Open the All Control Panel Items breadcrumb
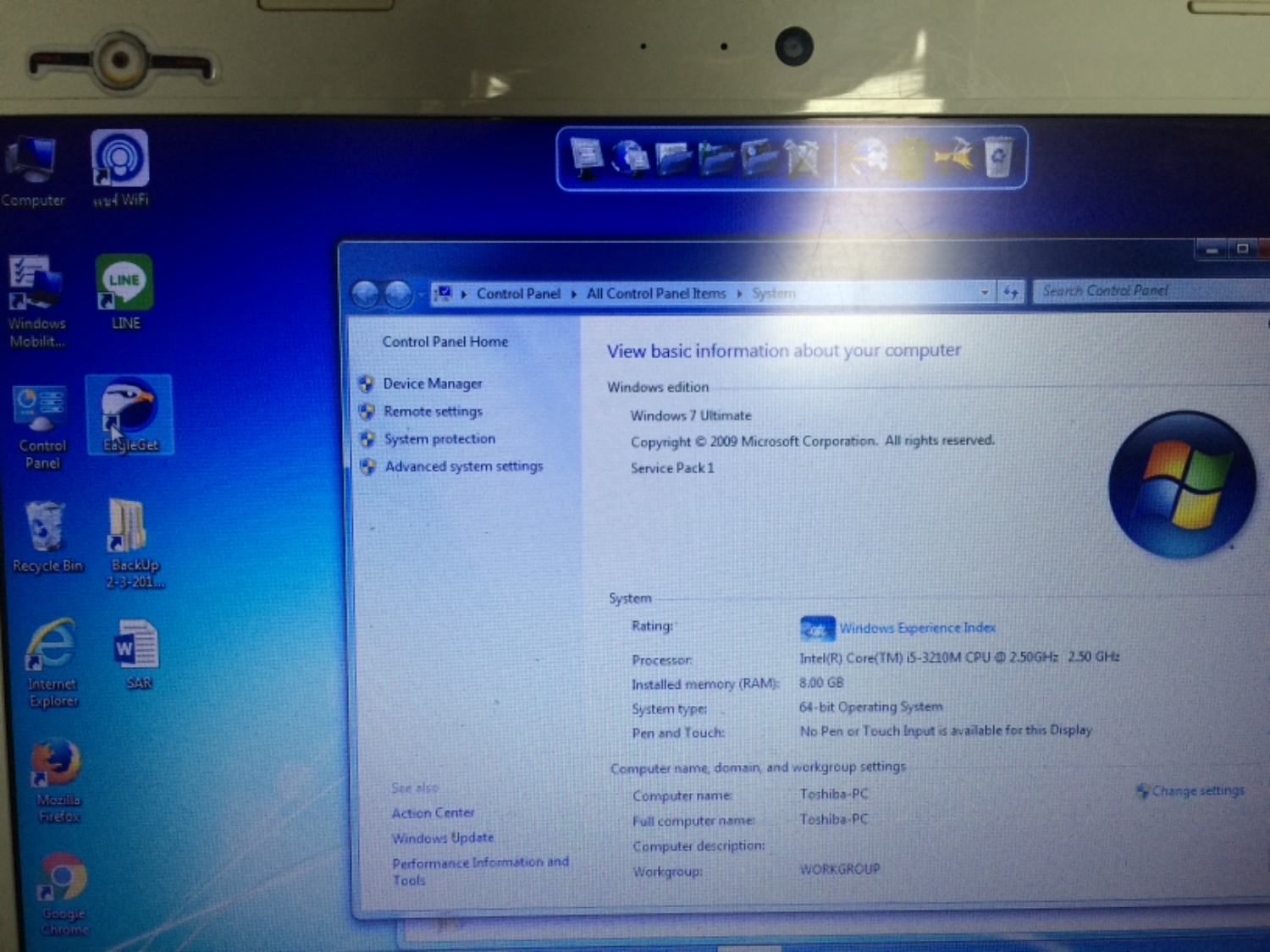Screen dimensions: 1270x952 coord(656,294)
